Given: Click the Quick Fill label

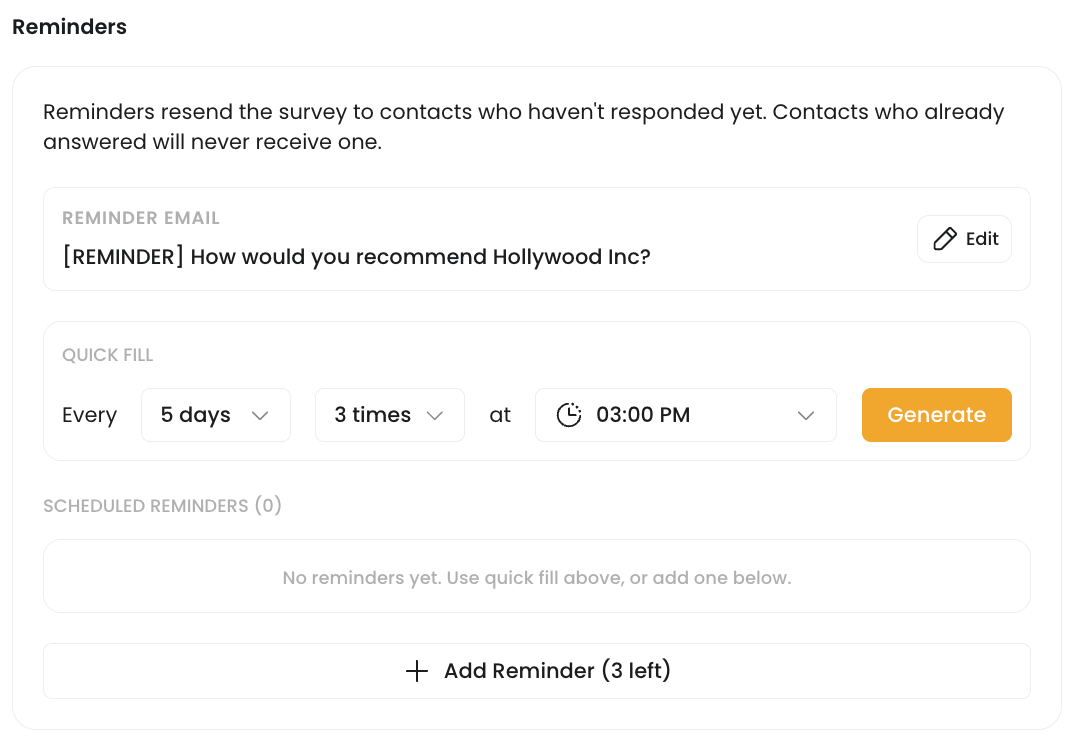Looking at the screenshot, I should click(x=107, y=355).
